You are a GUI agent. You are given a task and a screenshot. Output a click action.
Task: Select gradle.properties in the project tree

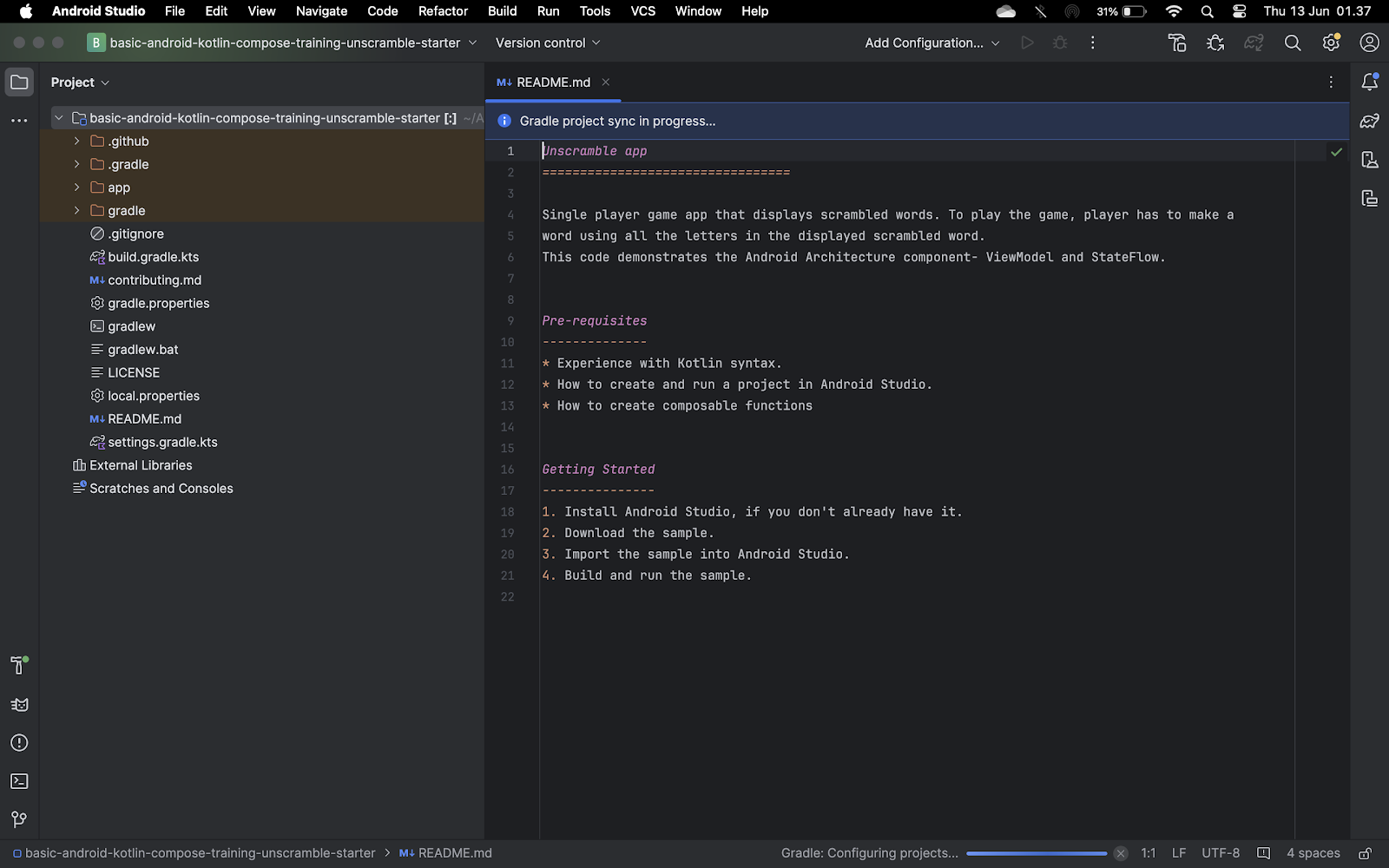pyautogui.click(x=159, y=304)
